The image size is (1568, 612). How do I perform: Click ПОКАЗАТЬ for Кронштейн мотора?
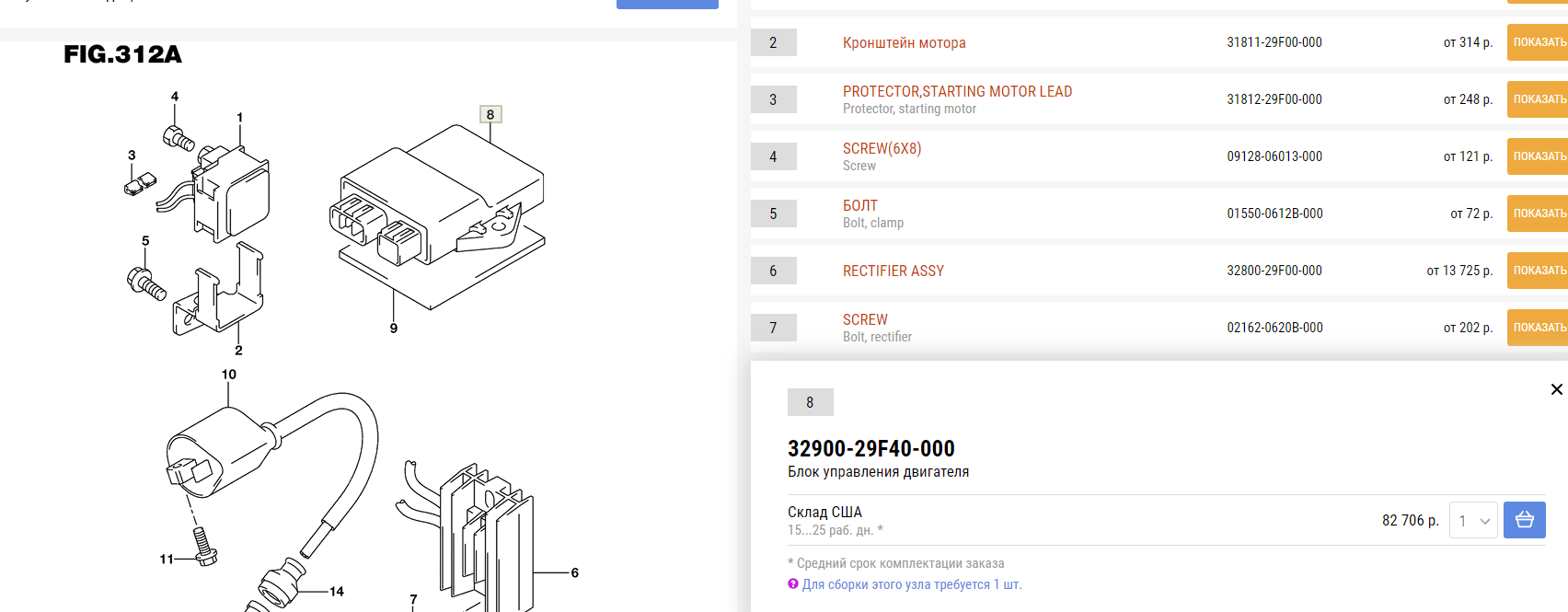(1538, 42)
